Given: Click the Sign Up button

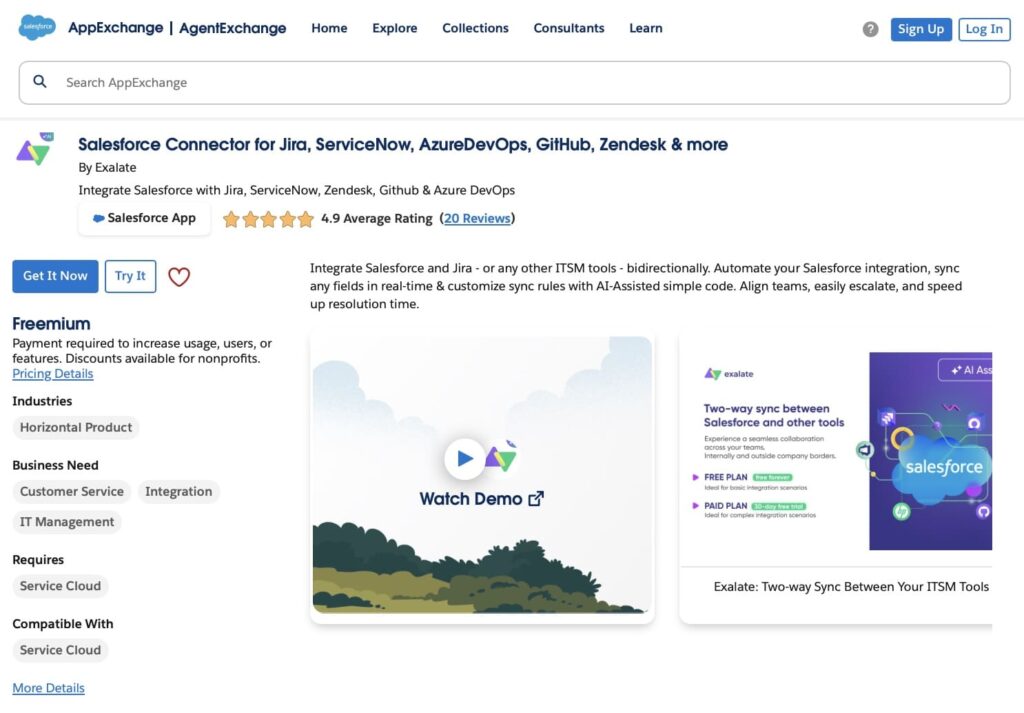Looking at the screenshot, I should [x=921, y=29].
